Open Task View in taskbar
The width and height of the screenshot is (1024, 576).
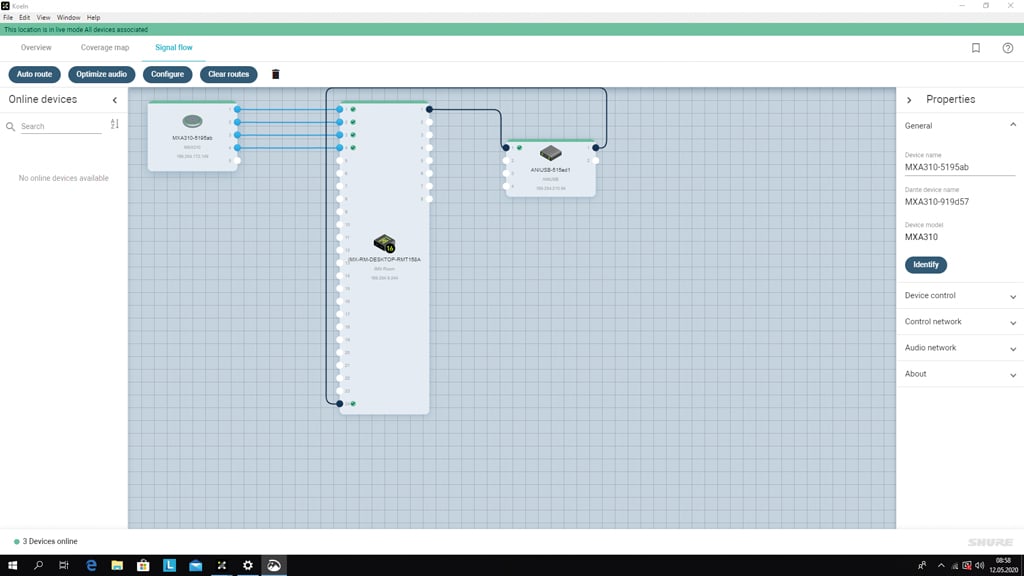click(63, 566)
